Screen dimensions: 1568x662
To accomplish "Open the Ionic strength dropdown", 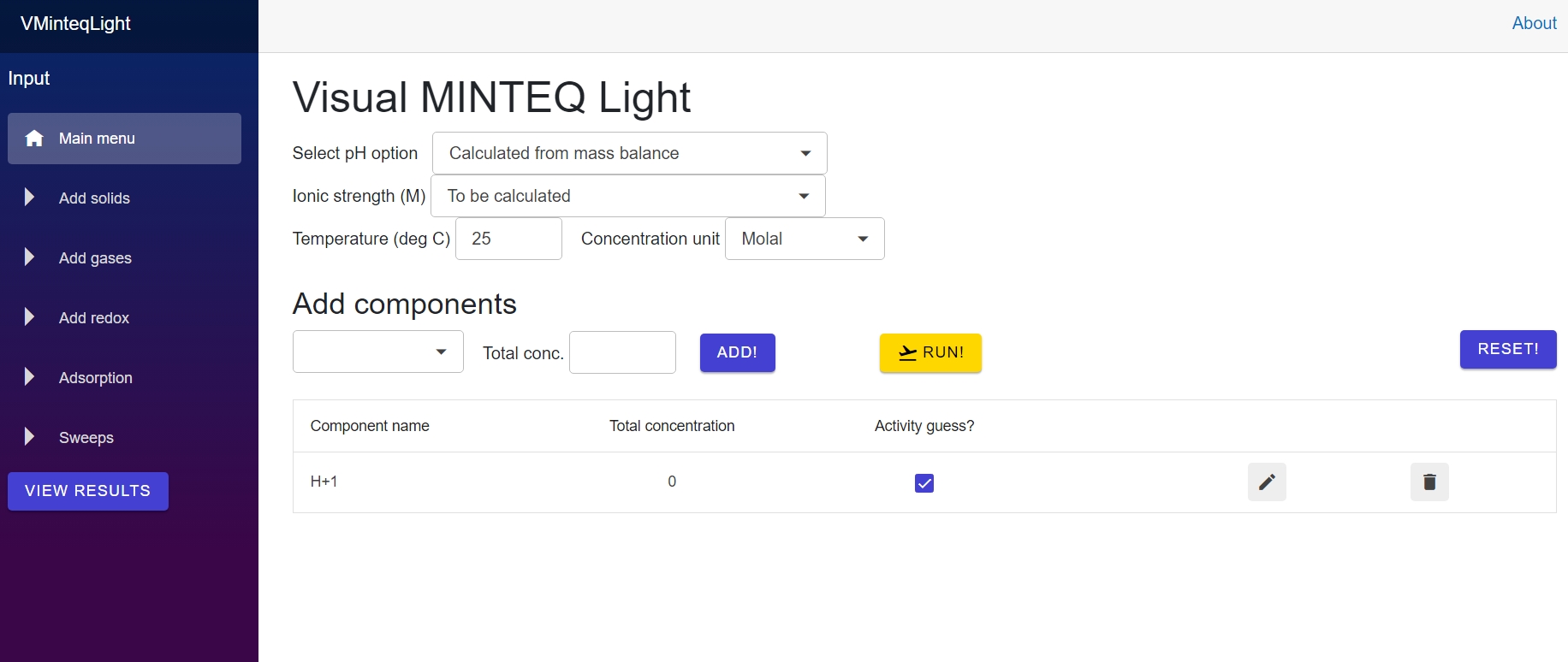I will [627, 196].
